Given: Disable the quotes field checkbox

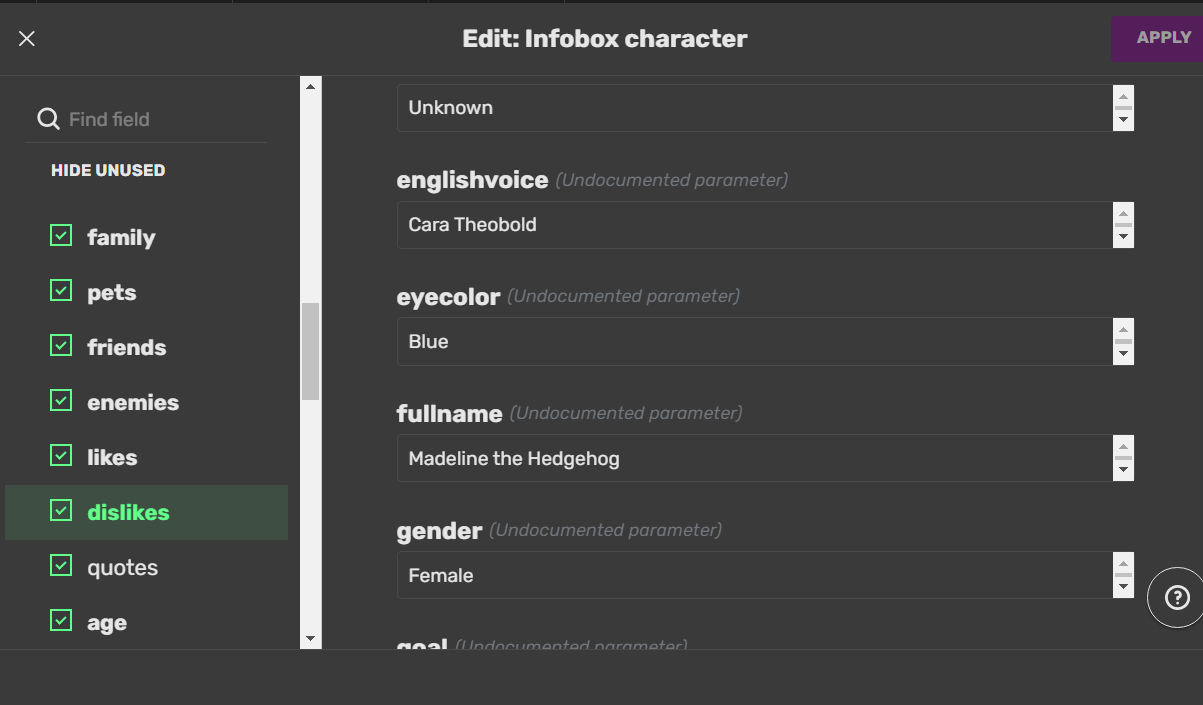Looking at the screenshot, I should click(x=60, y=567).
